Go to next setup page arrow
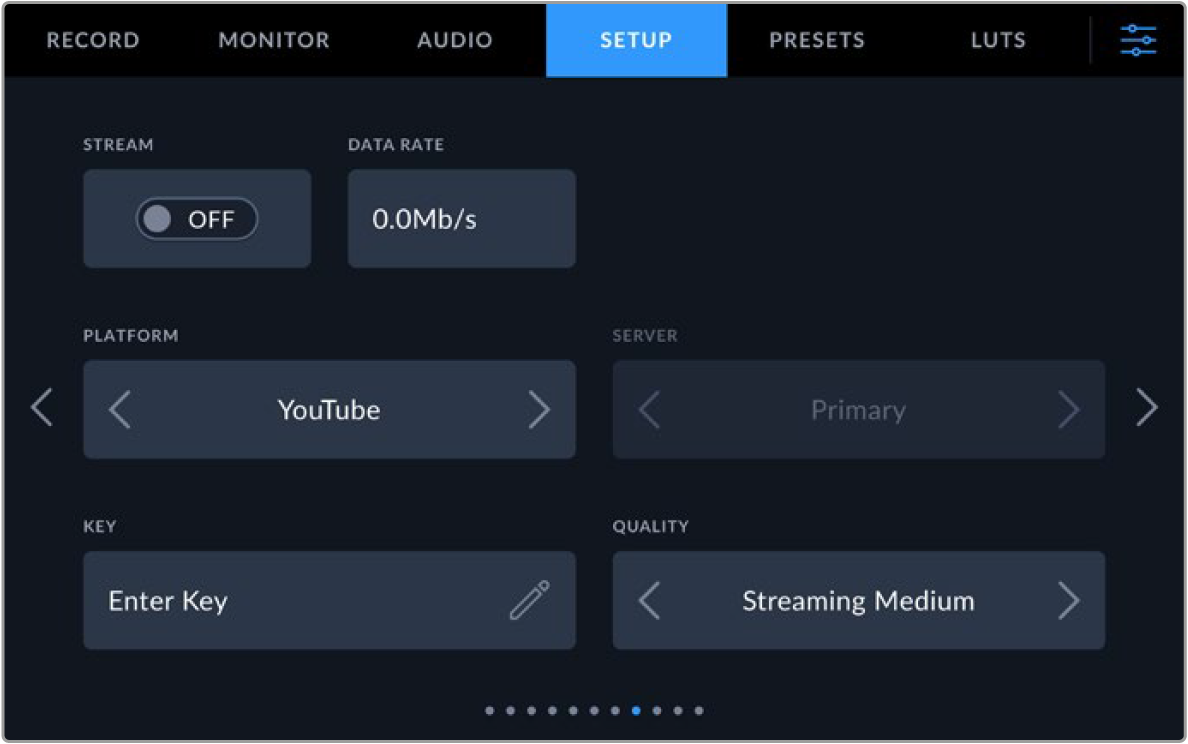 [x=1146, y=408]
